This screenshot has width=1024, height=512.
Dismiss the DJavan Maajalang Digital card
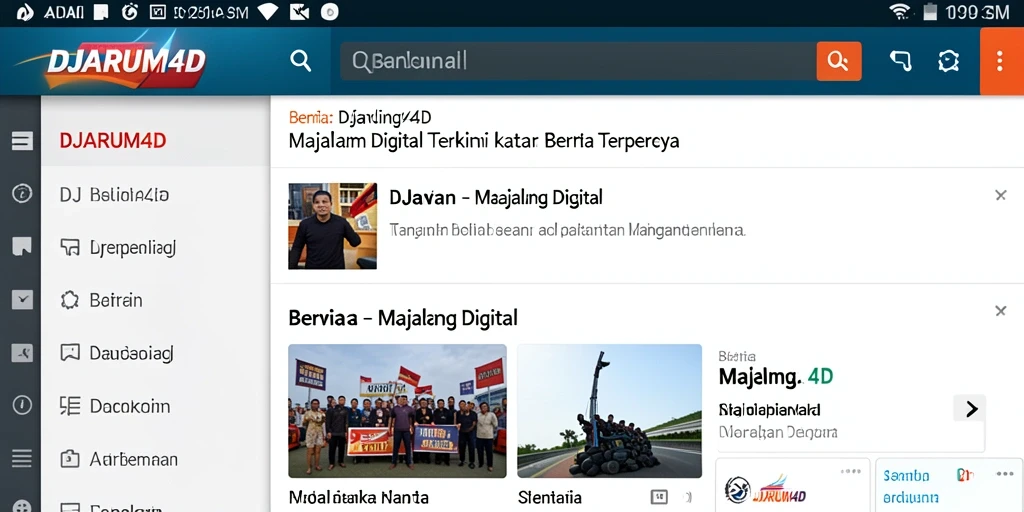[x=1000, y=195]
